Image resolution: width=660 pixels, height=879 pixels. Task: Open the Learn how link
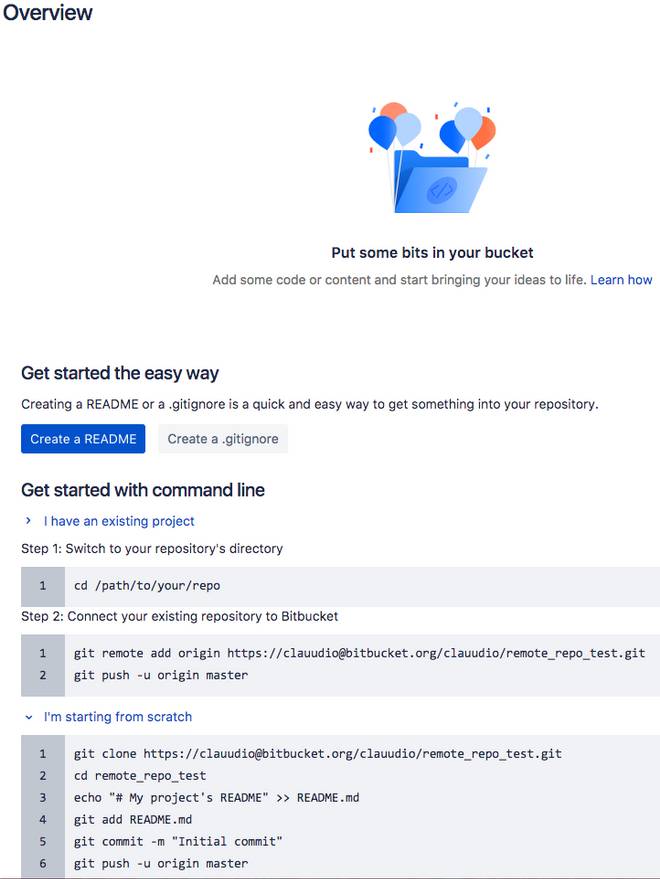coord(621,280)
